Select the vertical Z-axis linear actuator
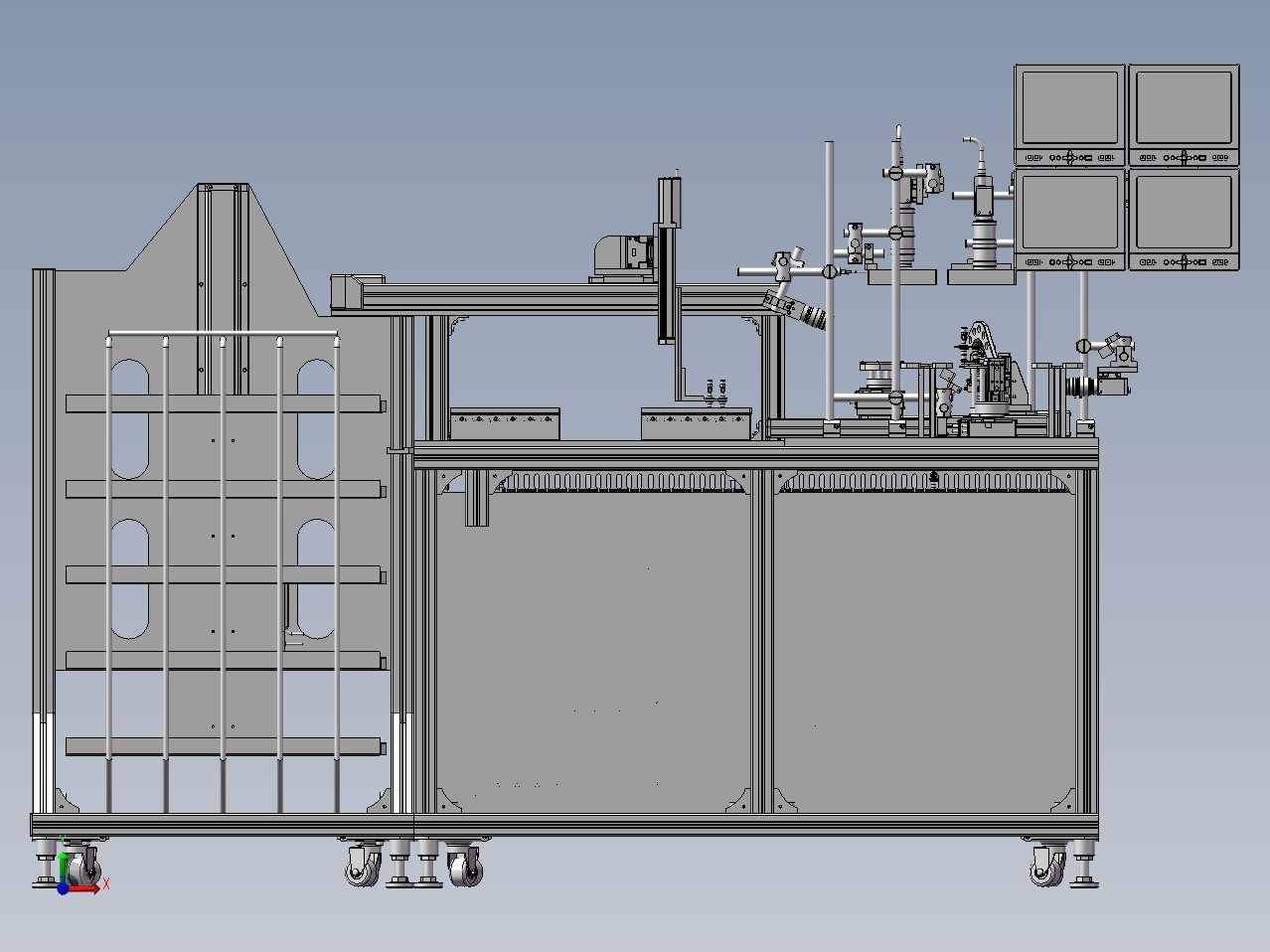 point(669,260)
